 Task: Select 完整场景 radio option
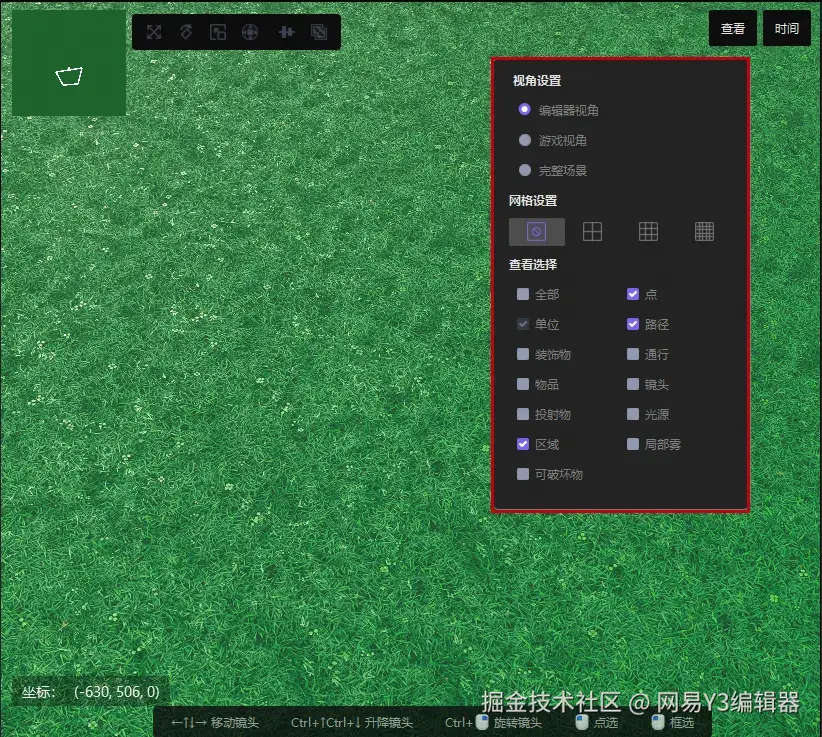[524, 170]
